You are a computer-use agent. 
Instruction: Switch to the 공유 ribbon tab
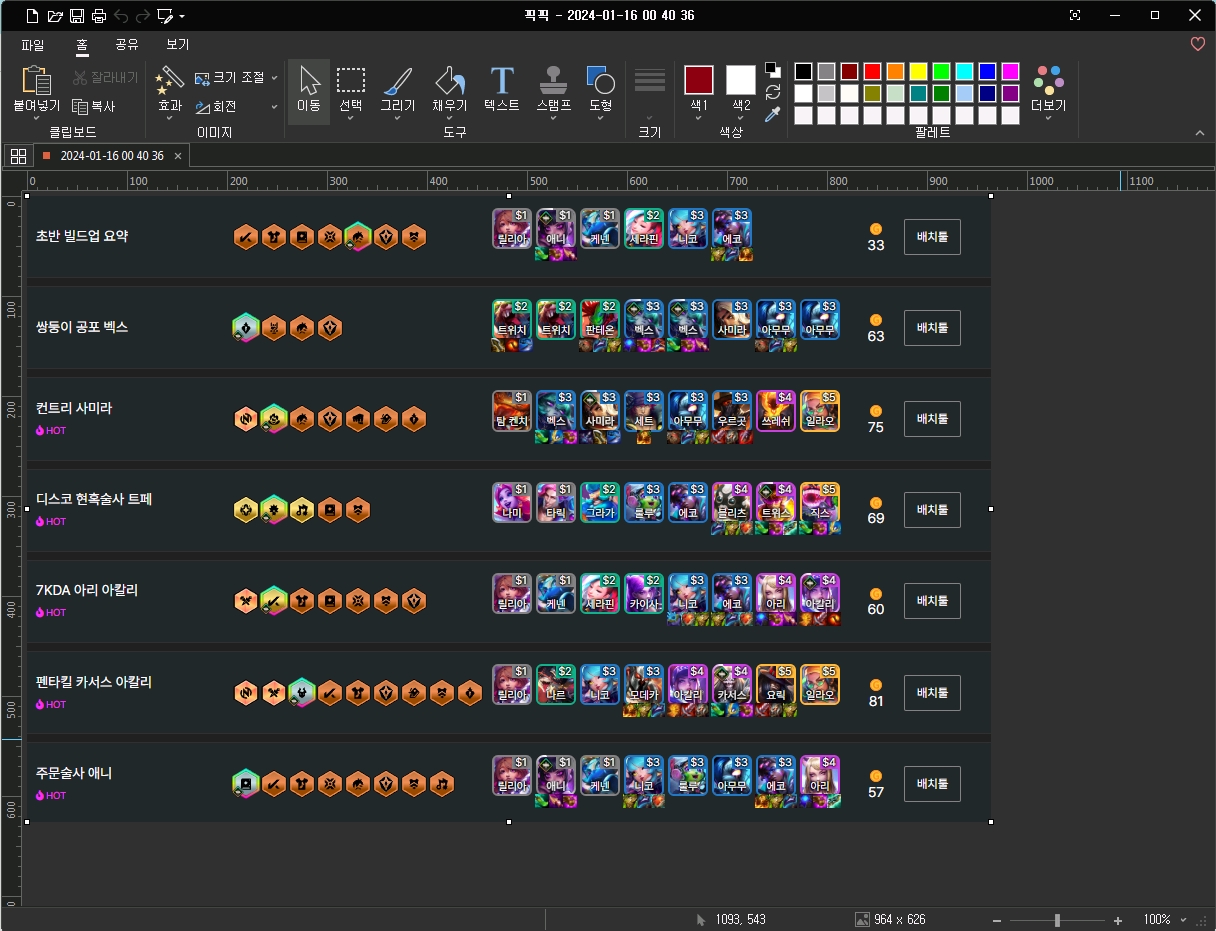click(127, 45)
